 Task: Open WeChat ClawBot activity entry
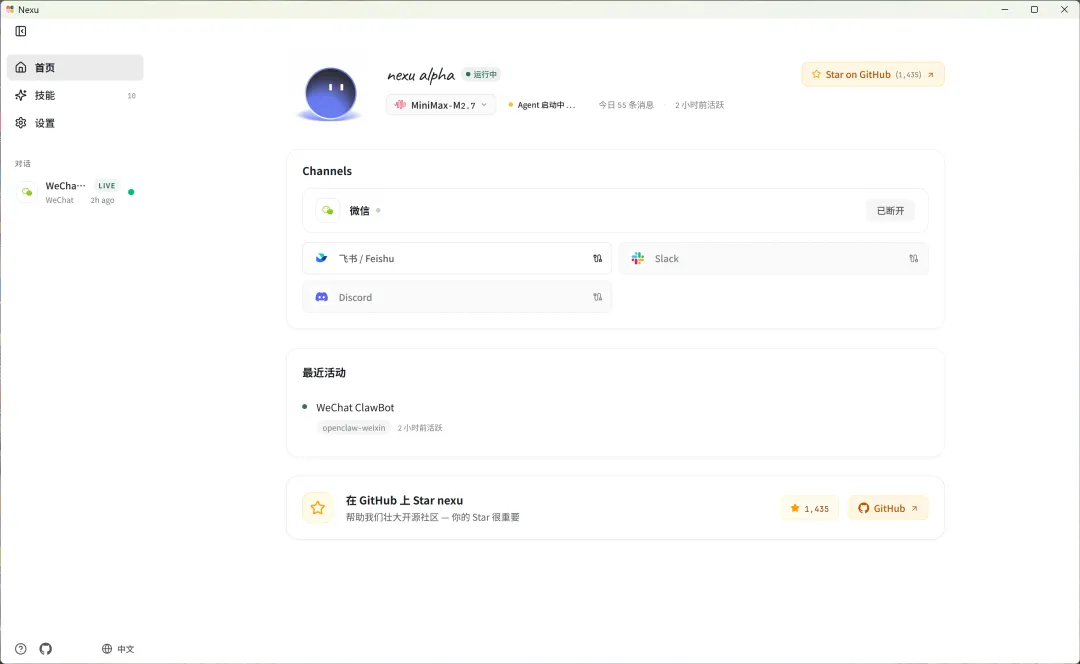(355, 407)
